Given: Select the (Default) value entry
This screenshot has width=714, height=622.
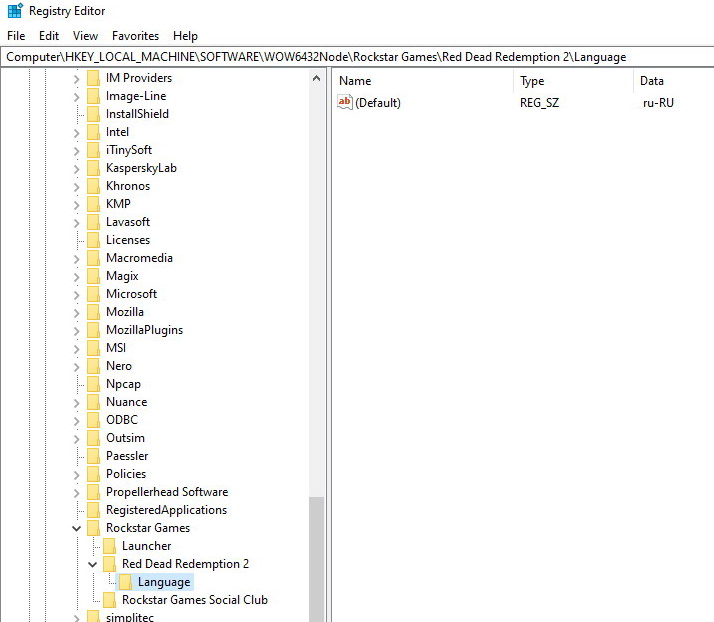Looking at the screenshot, I should point(378,102).
